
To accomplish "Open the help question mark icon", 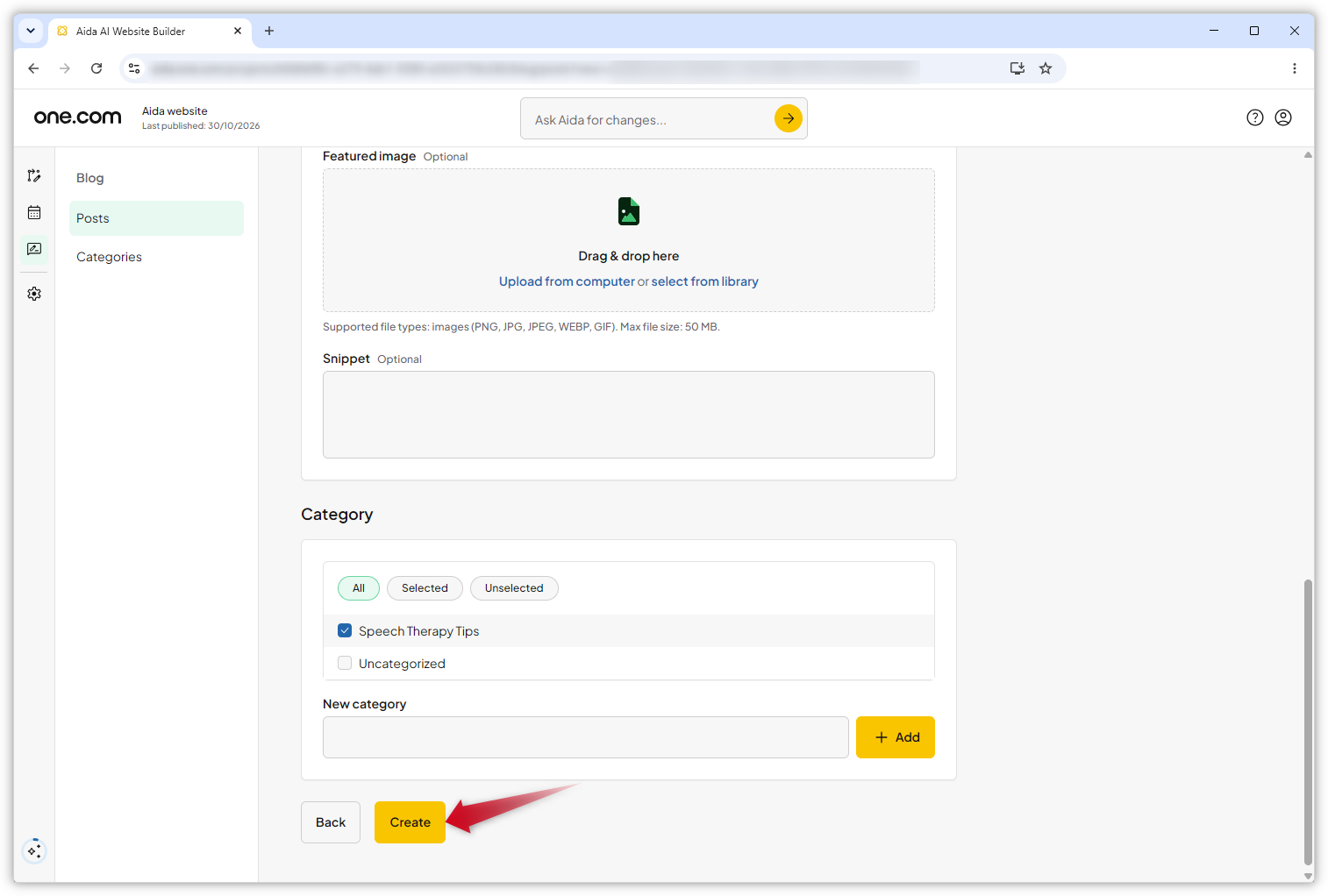I will [x=1255, y=117].
